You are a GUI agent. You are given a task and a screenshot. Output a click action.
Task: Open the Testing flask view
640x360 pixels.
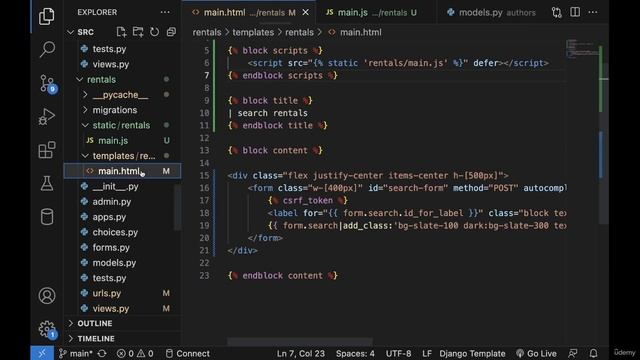(47, 184)
